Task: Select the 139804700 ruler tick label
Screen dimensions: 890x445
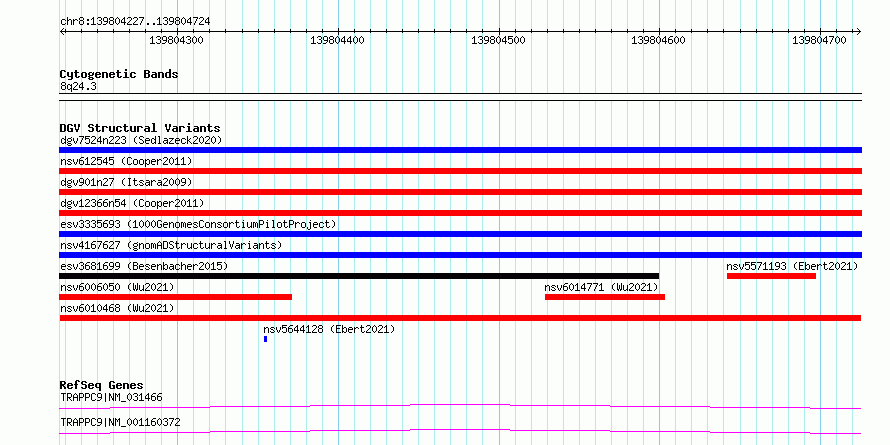Action: [x=819, y=40]
